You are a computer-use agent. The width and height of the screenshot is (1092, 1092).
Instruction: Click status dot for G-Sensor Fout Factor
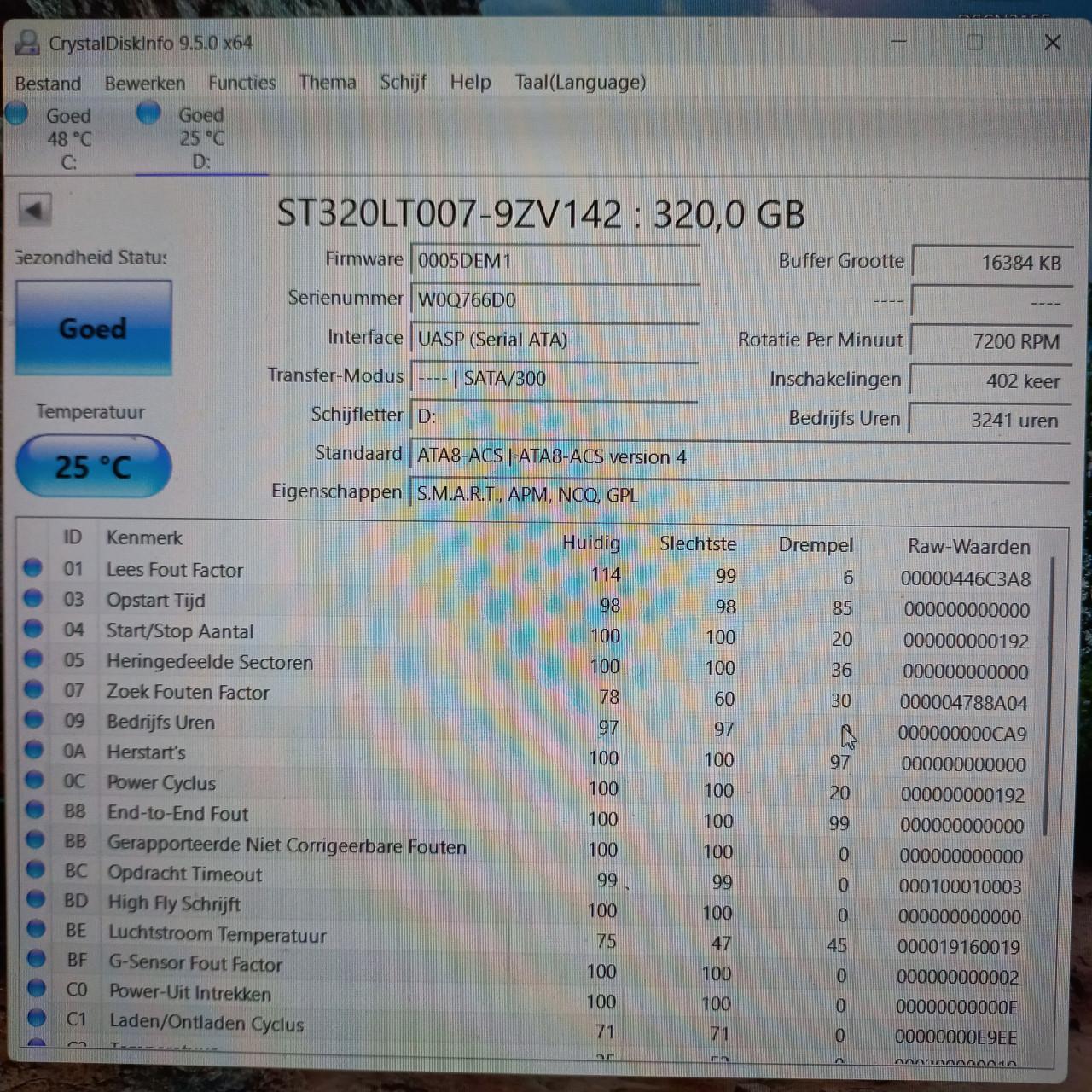pos(36,958)
